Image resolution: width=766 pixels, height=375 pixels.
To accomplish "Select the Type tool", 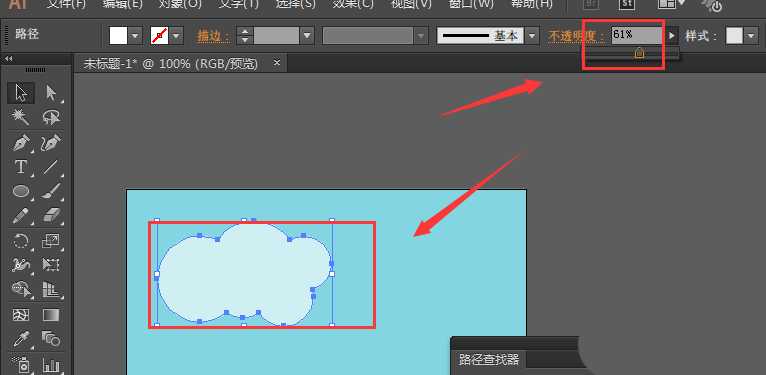I will (x=21, y=167).
